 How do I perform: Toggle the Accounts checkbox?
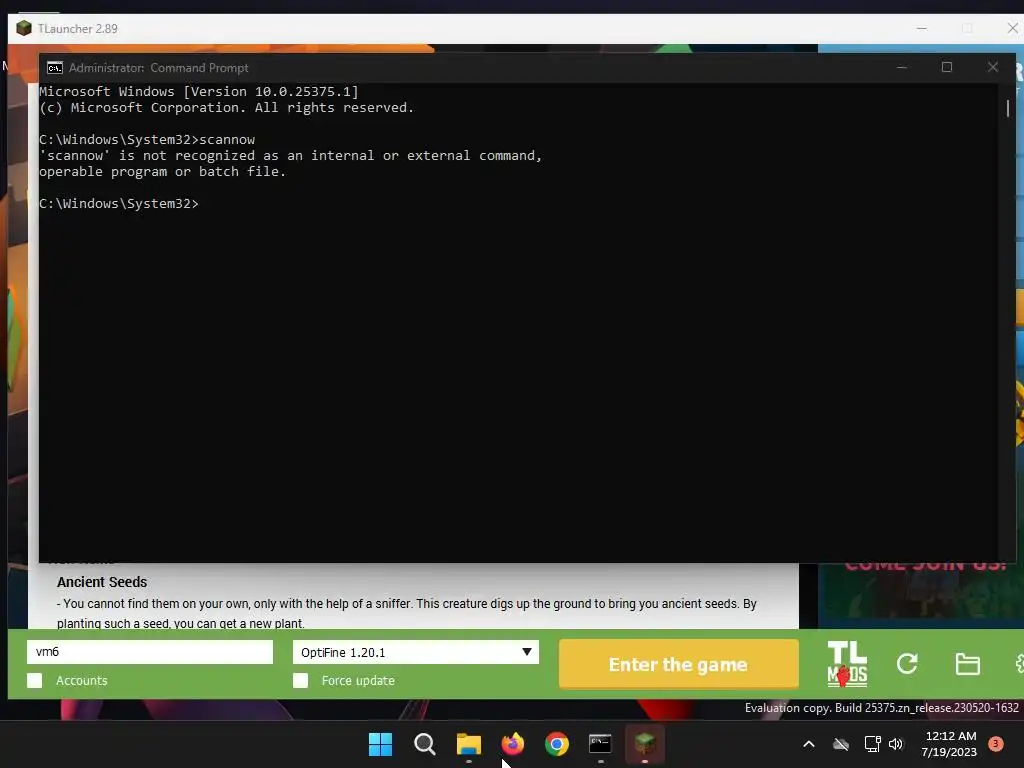pyautogui.click(x=35, y=680)
